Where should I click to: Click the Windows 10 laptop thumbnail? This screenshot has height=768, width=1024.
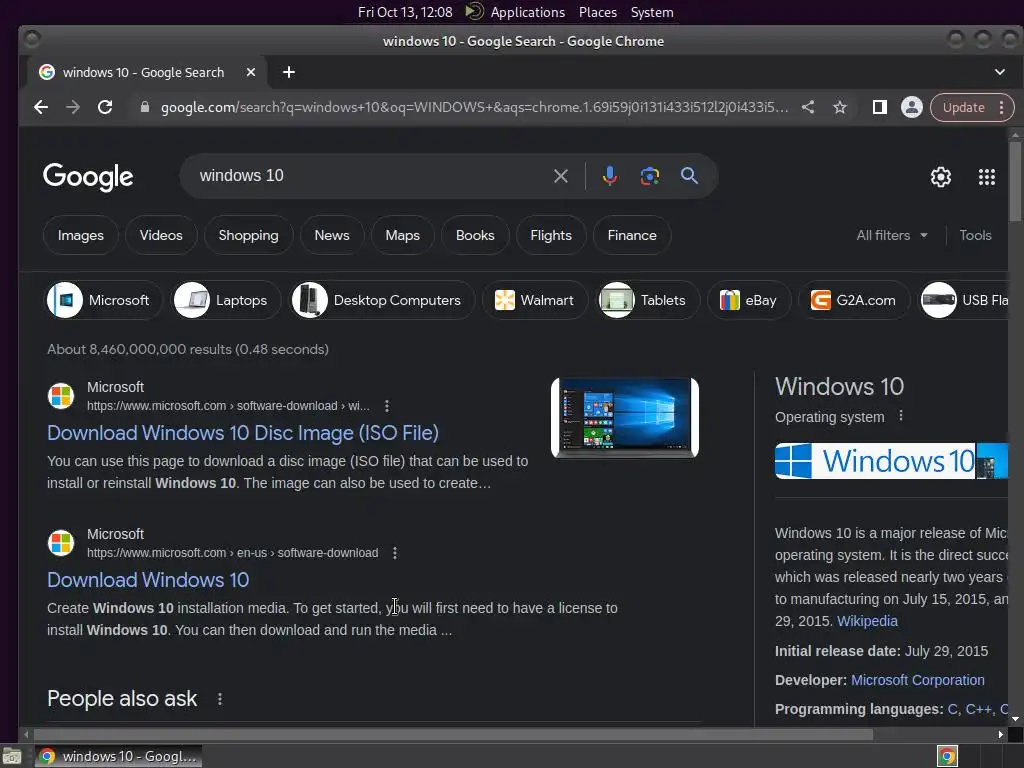[625, 417]
